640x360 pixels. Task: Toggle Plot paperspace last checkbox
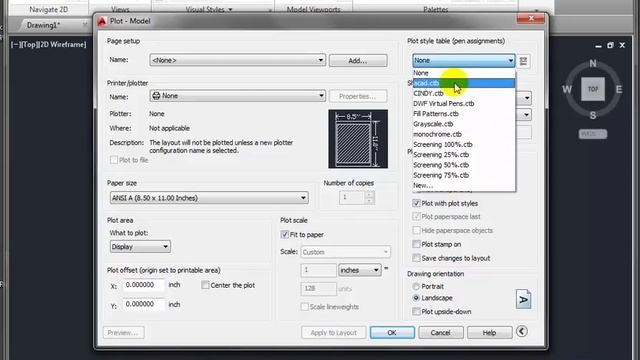pos(416,216)
